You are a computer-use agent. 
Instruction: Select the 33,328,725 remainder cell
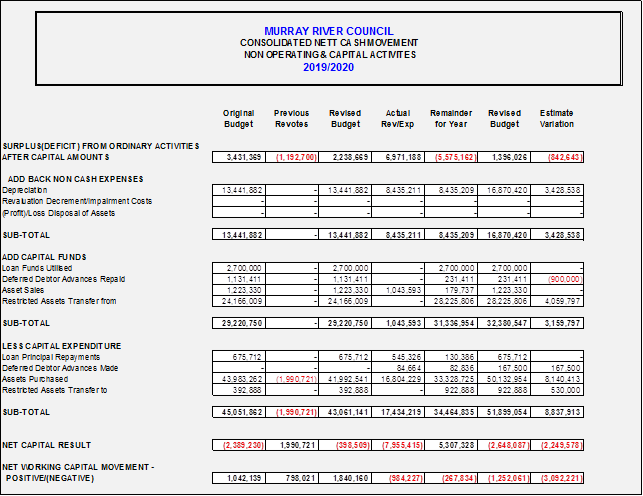click(451, 379)
